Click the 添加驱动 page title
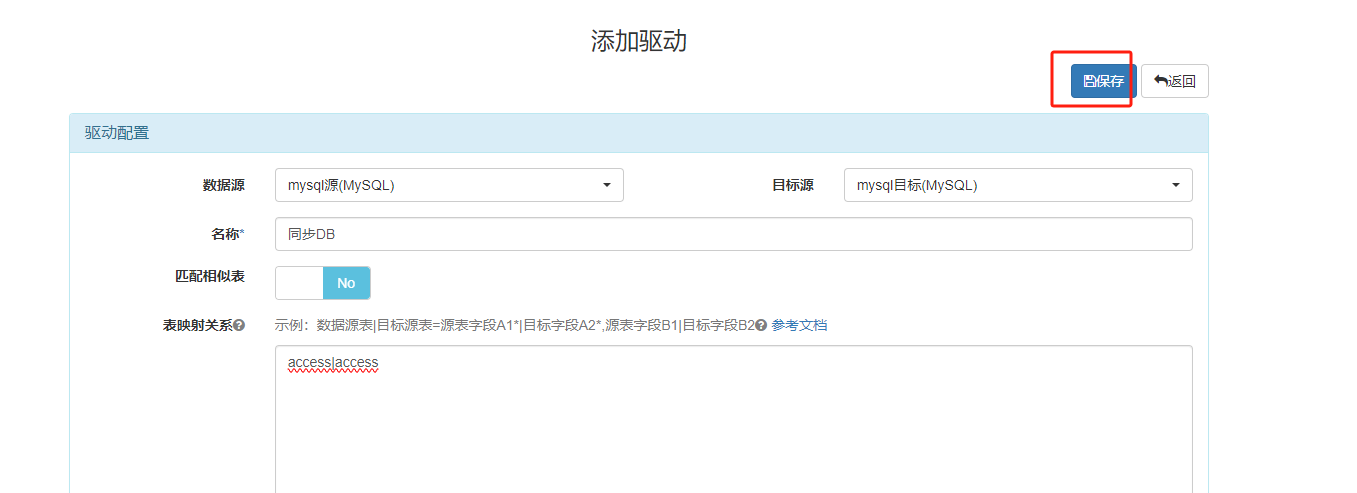Screen dimensions: 1357x493 point(639,41)
